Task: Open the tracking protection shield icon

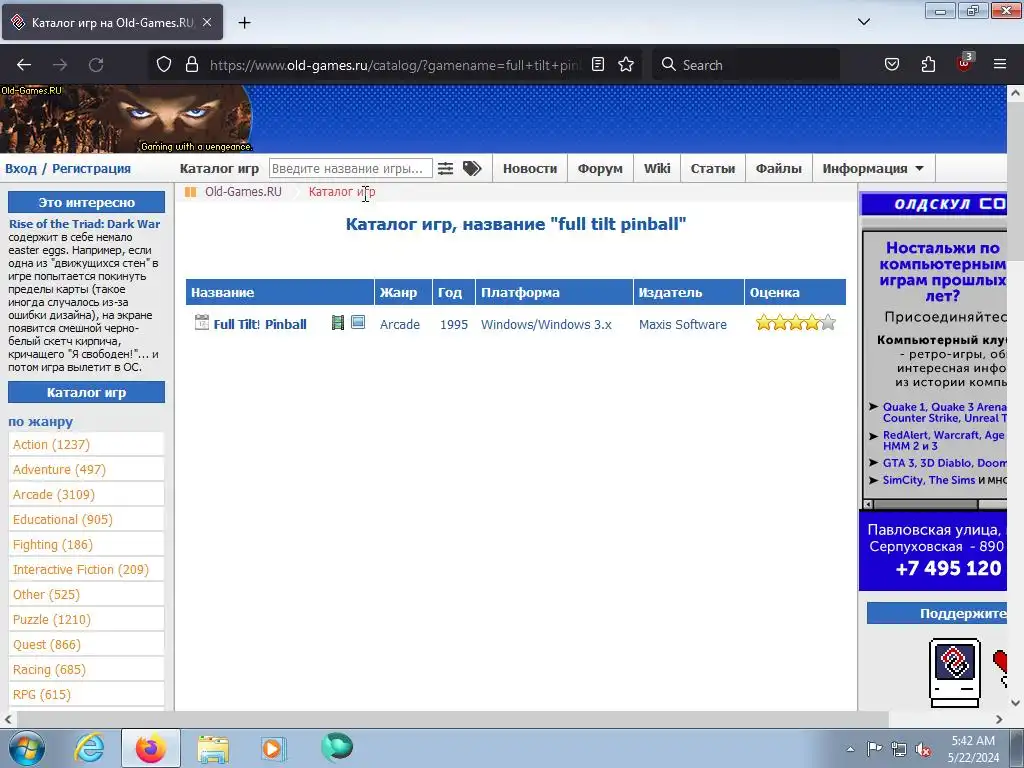Action: click(x=164, y=65)
